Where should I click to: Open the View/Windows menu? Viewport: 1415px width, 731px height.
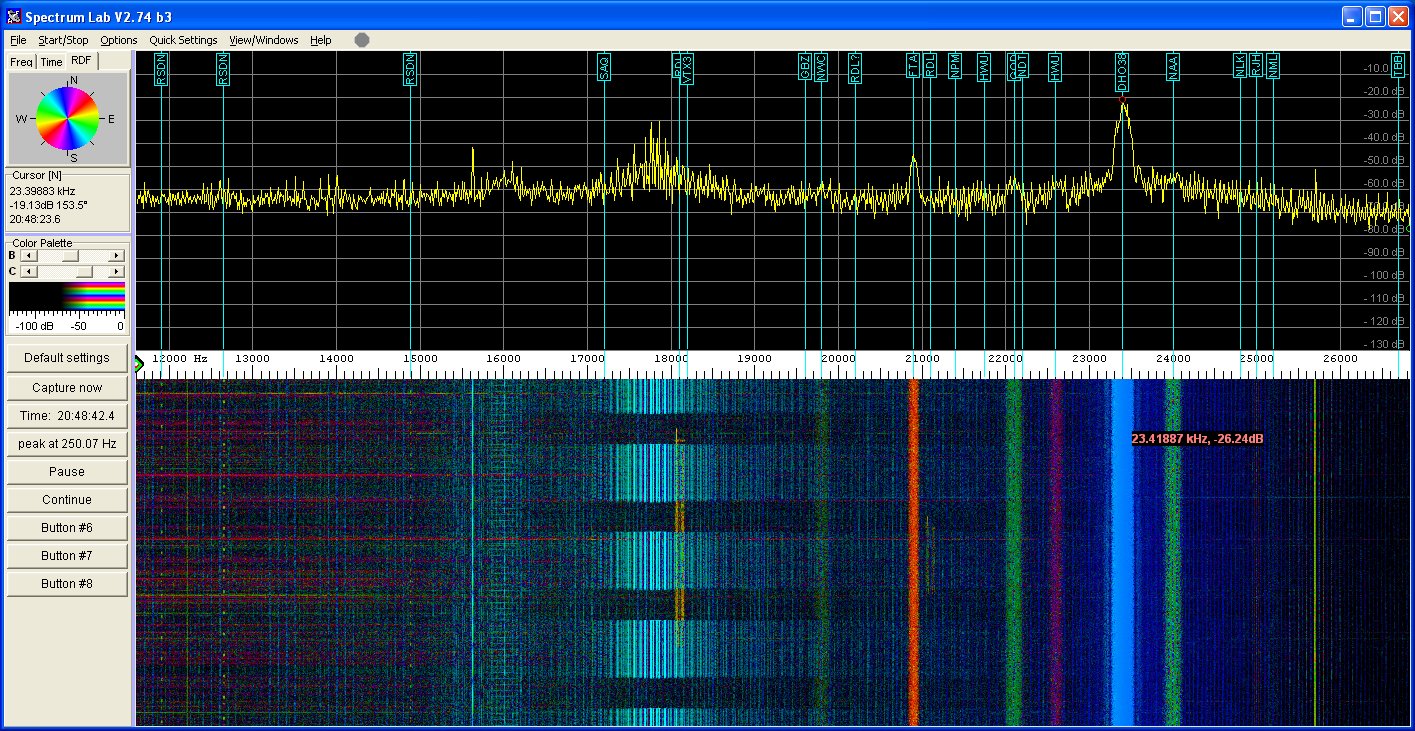pyautogui.click(x=264, y=40)
